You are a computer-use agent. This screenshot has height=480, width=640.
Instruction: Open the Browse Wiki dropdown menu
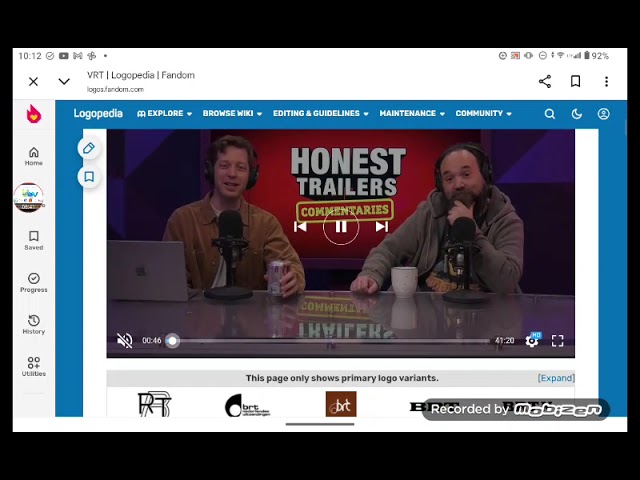pos(232,113)
